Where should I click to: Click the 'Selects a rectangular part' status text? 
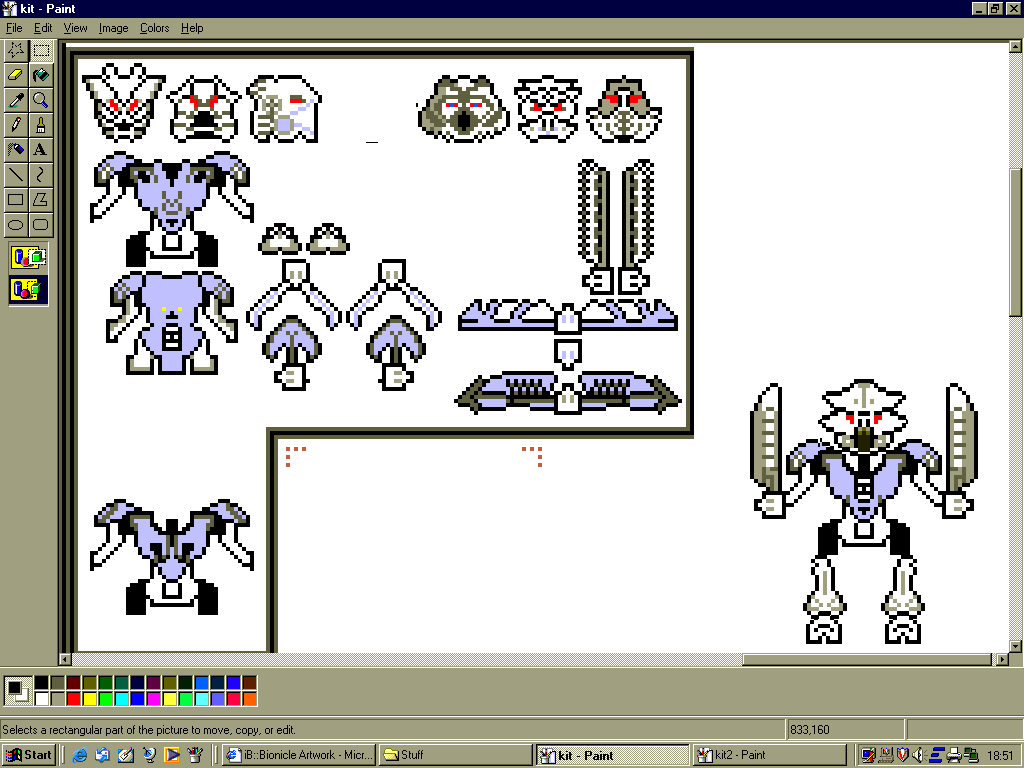149,729
